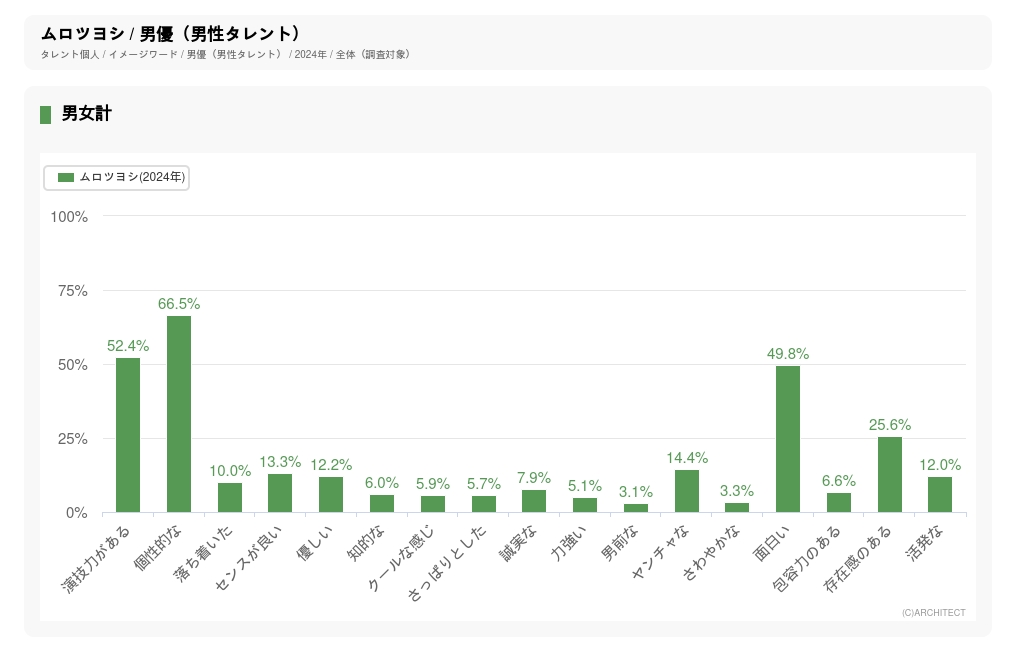This screenshot has width=1024, height=653.
Task: Click the 面白い bar at 49.8%
Action: pos(788,439)
